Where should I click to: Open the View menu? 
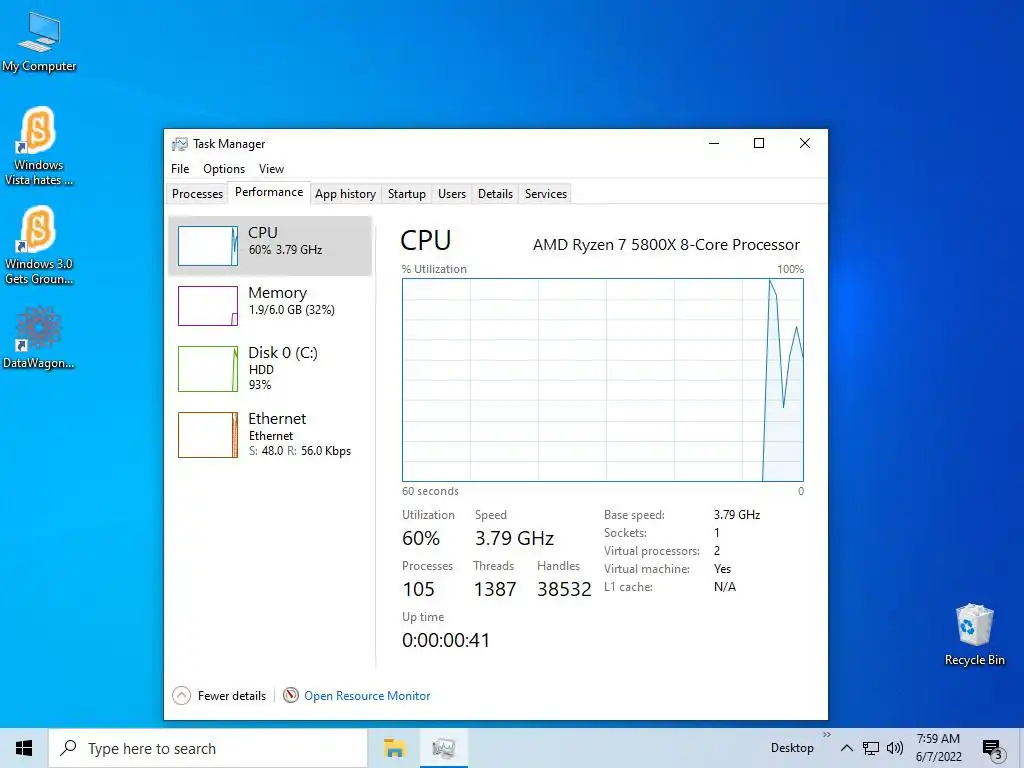(271, 168)
